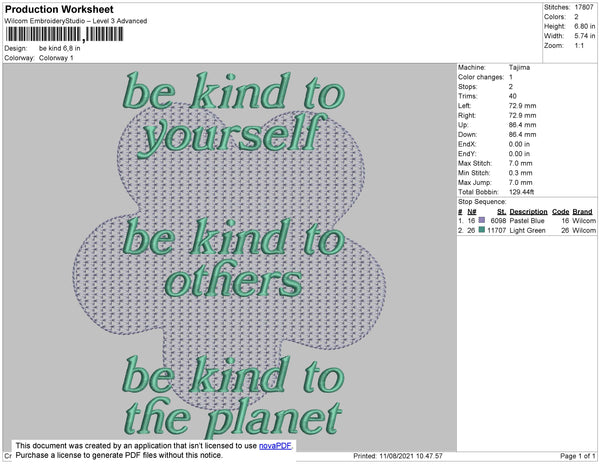Click the 'Brand' column header
The image size is (600, 464).
(582, 212)
